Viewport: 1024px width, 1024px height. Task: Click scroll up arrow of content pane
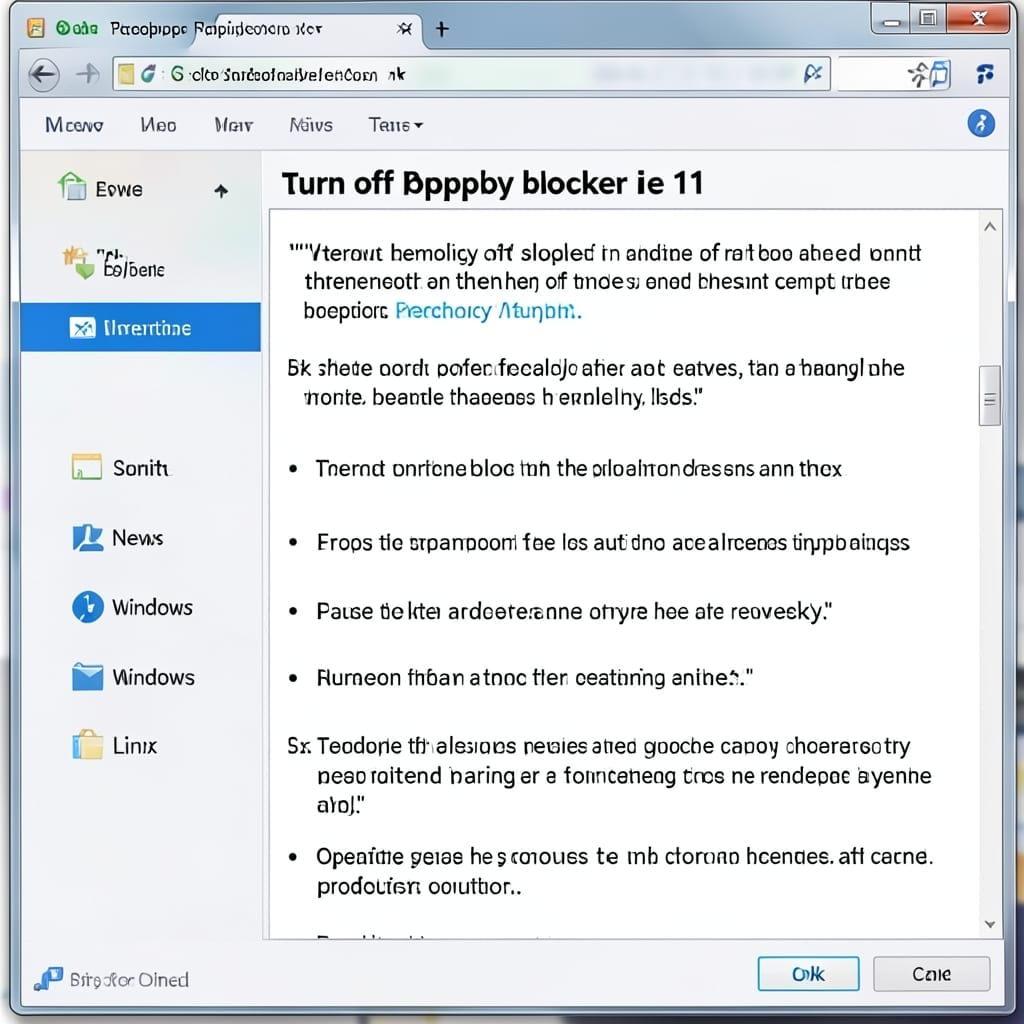pyautogui.click(x=990, y=227)
